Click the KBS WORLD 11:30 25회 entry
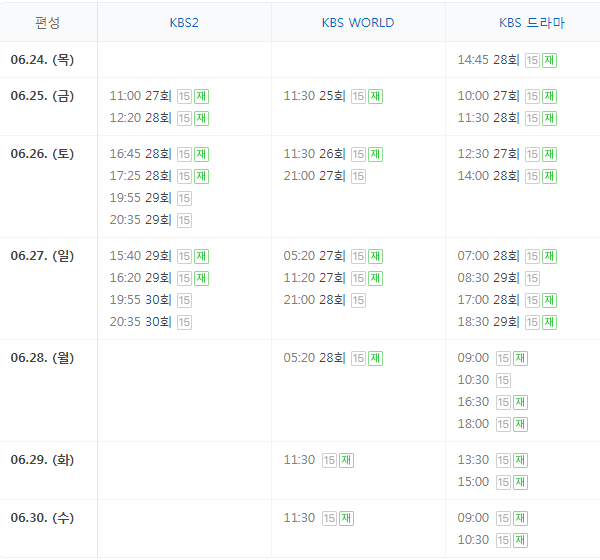Viewport: 600px width, 560px height. 314,96
